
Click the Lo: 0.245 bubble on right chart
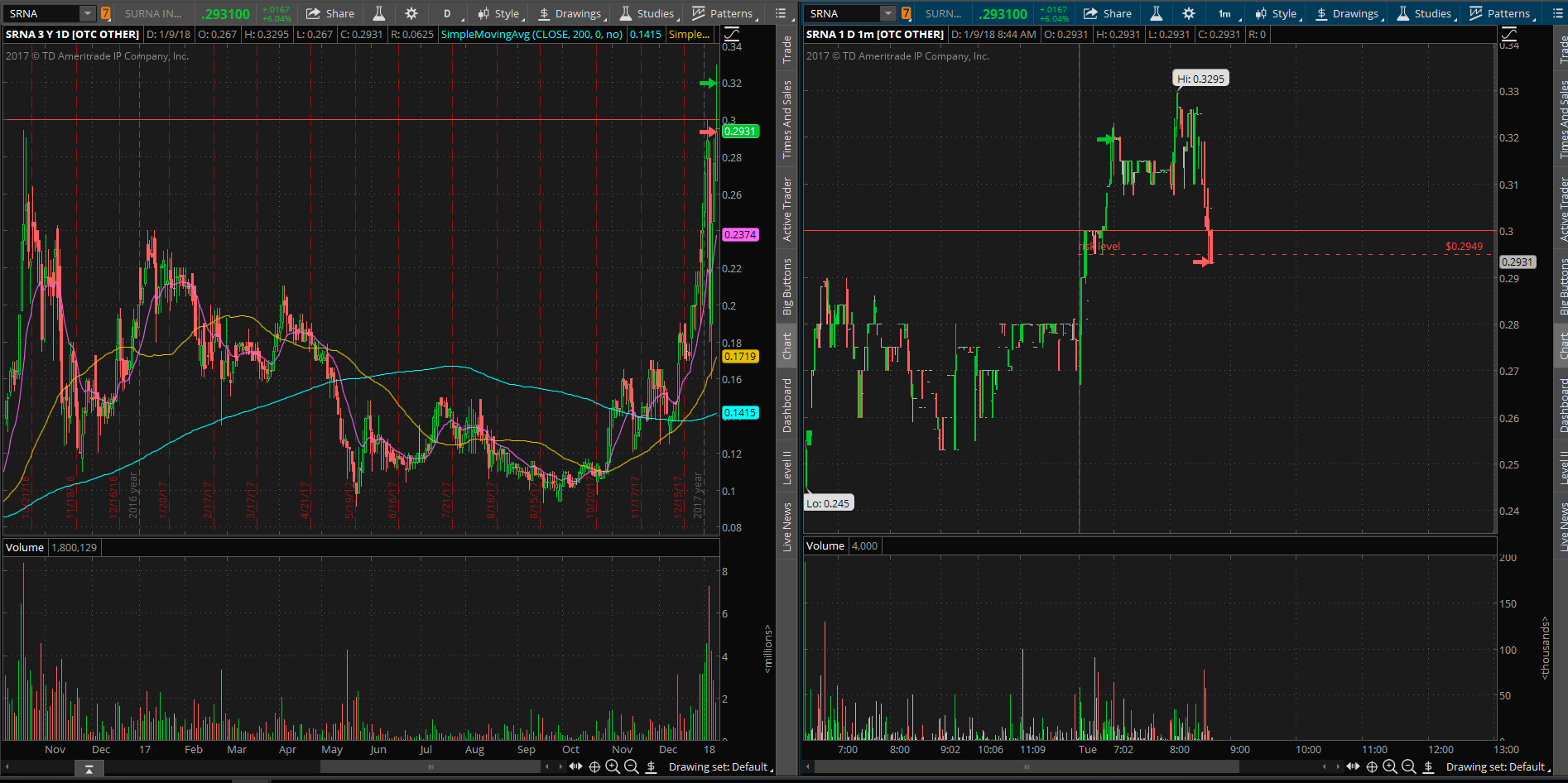pyautogui.click(x=828, y=503)
